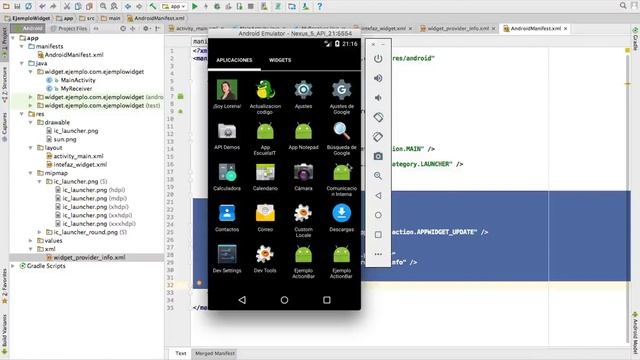This screenshot has height=360, width=640.
Task: Click the Cut scissors icon in toolbar
Action: (x=67, y=6)
